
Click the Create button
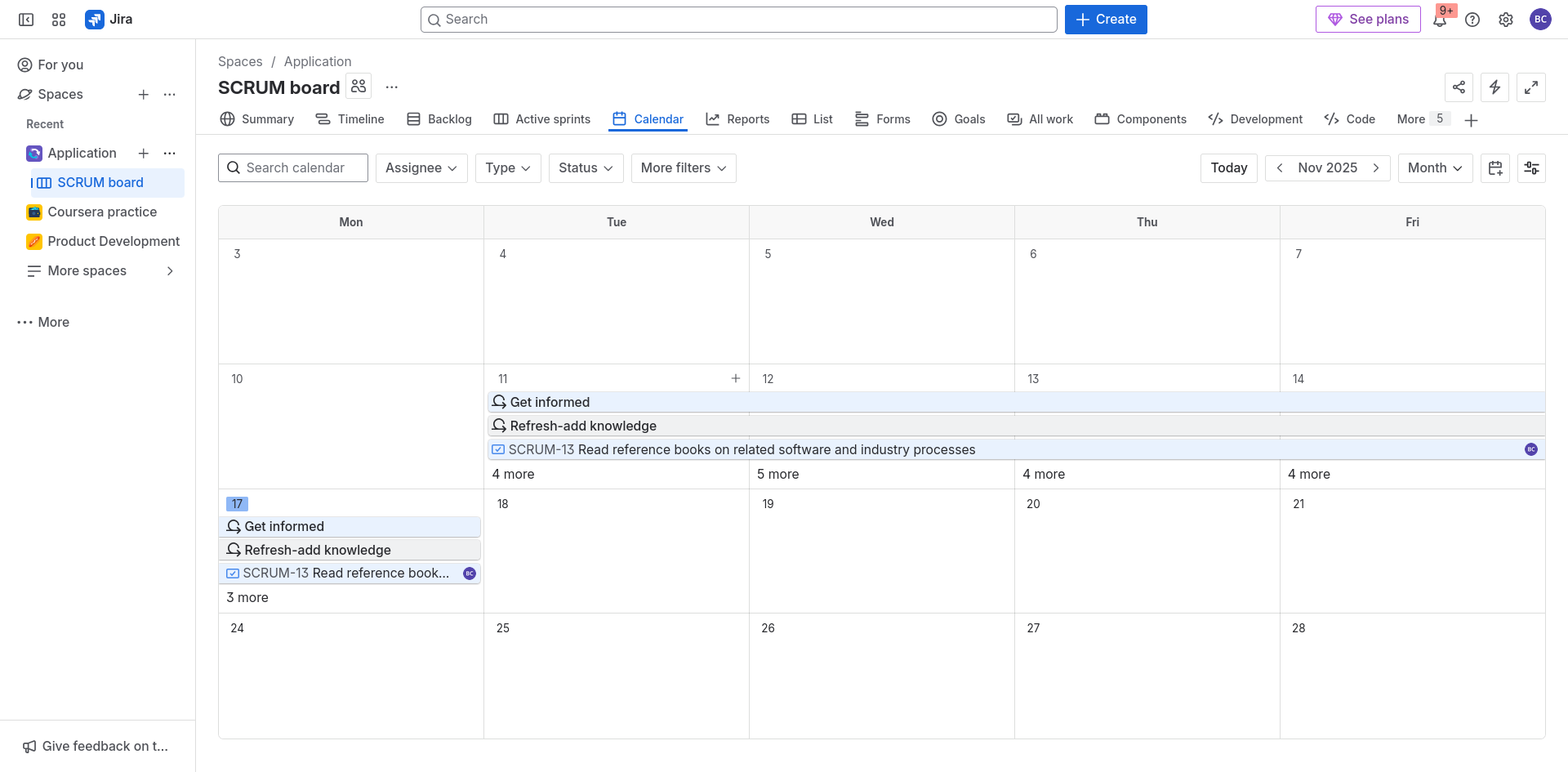1105,20
